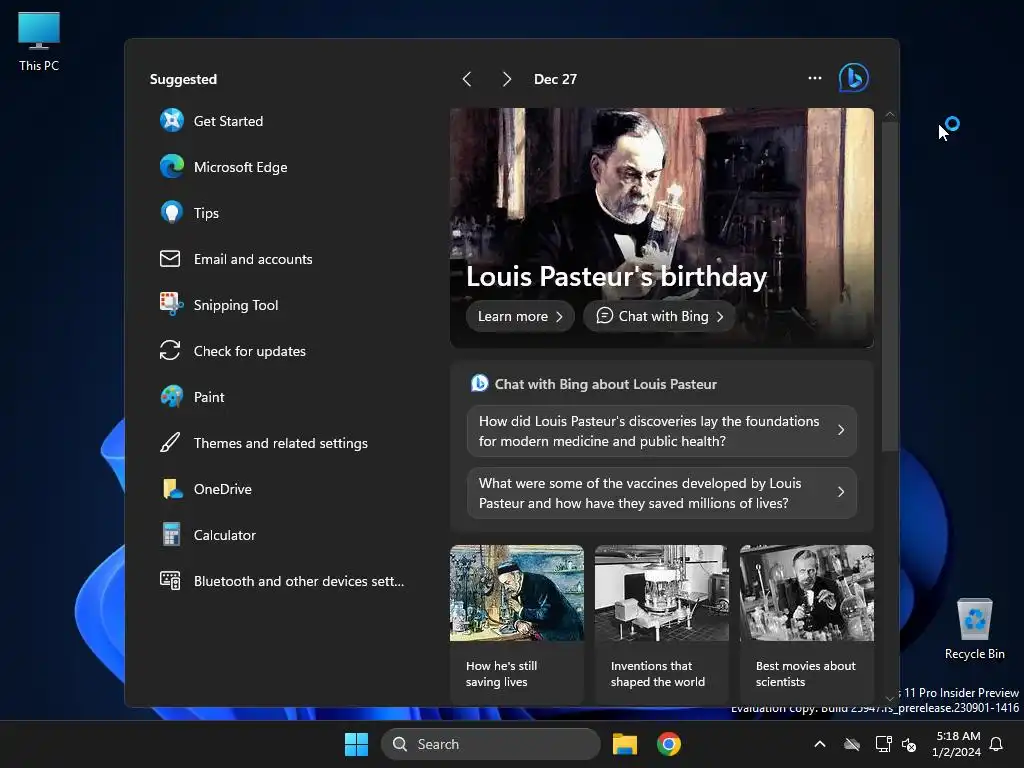
Task: Open Inventions that shaped the world card
Action: [662, 624]
